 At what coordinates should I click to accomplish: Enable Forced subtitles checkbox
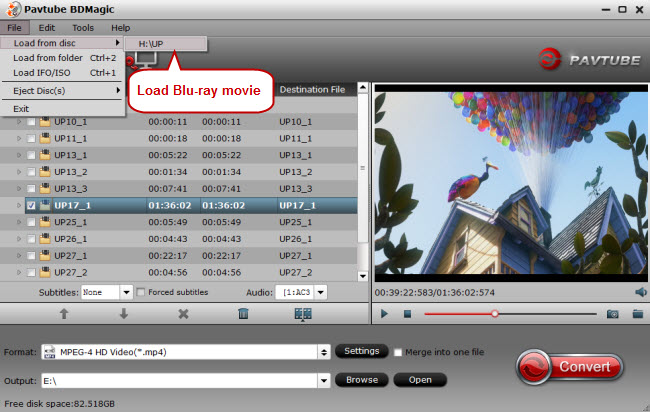click(x=141, y=292)
